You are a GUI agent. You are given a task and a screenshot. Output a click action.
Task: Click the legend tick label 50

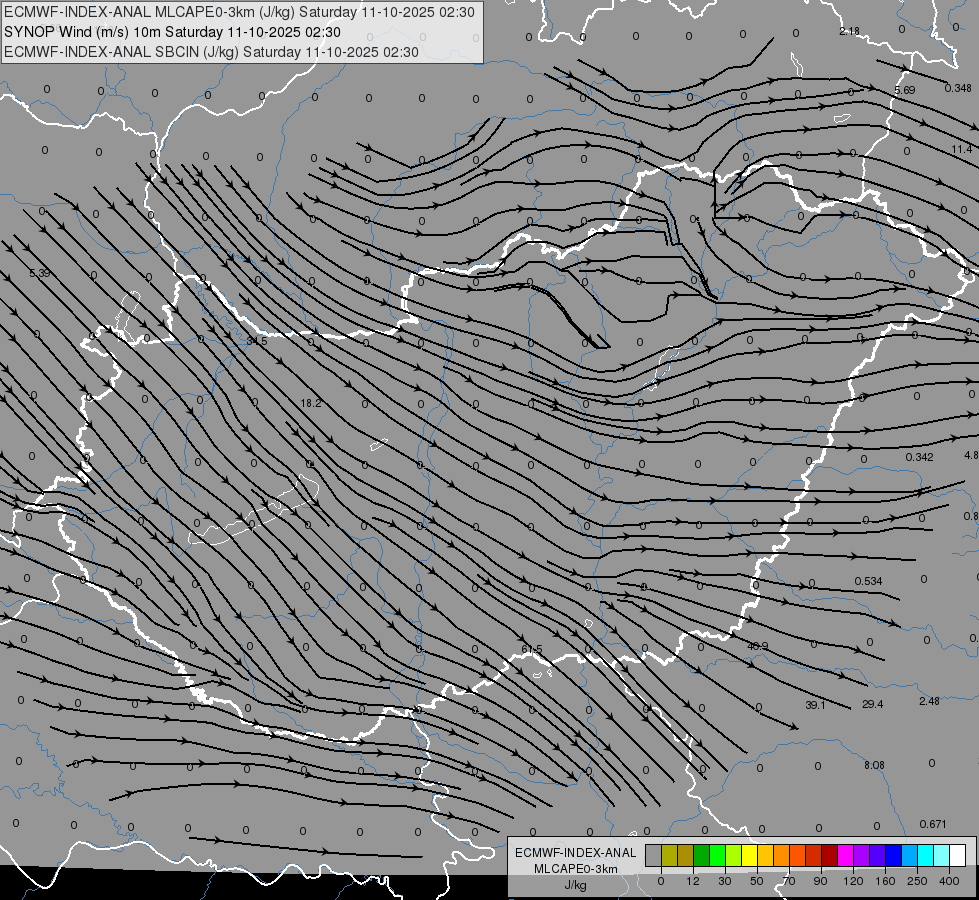tap(757, 881)
